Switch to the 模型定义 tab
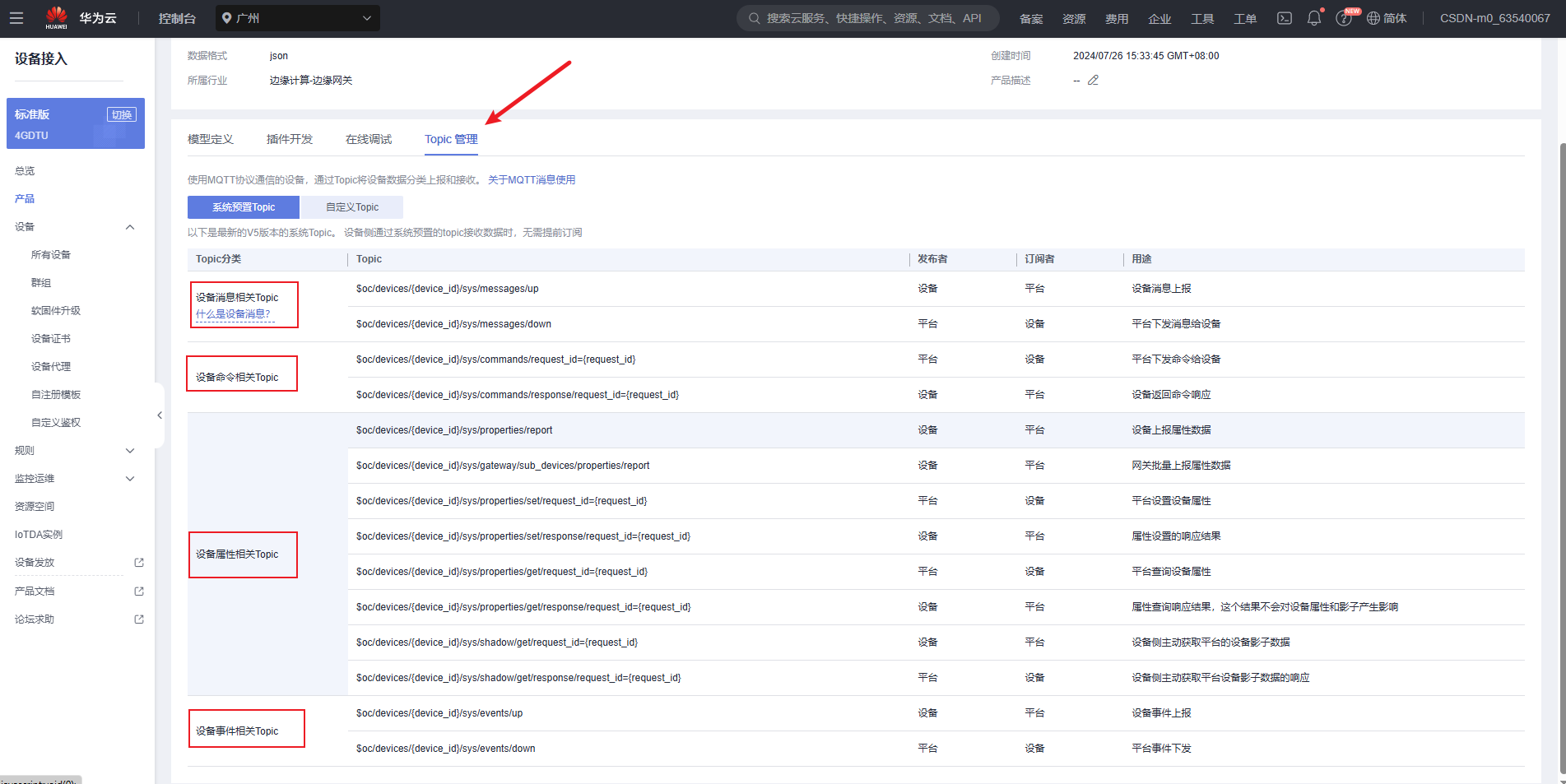1566x784 pixels. 211,139
